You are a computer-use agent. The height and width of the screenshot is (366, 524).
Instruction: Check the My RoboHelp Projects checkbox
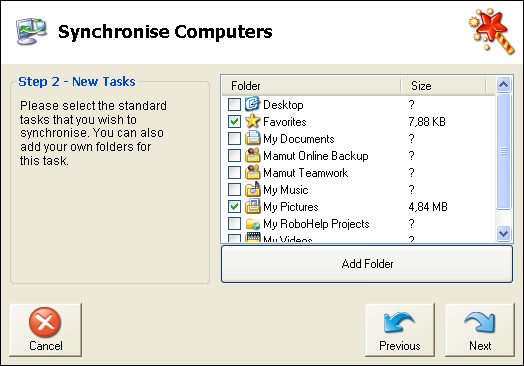(234, 223)
